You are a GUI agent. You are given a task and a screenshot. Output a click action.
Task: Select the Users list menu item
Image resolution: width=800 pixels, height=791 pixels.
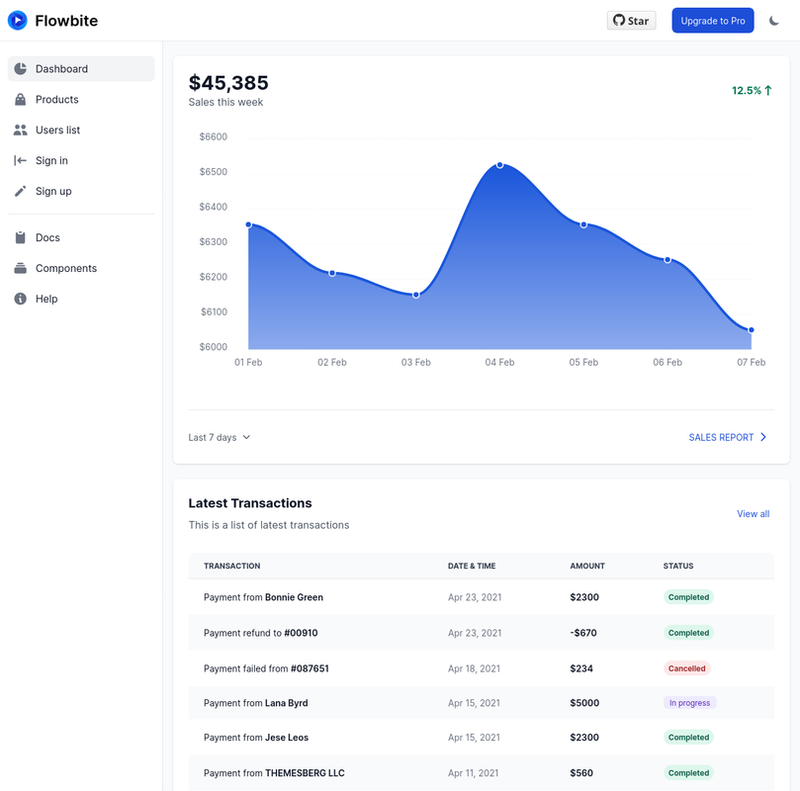(x=81, y=130)
